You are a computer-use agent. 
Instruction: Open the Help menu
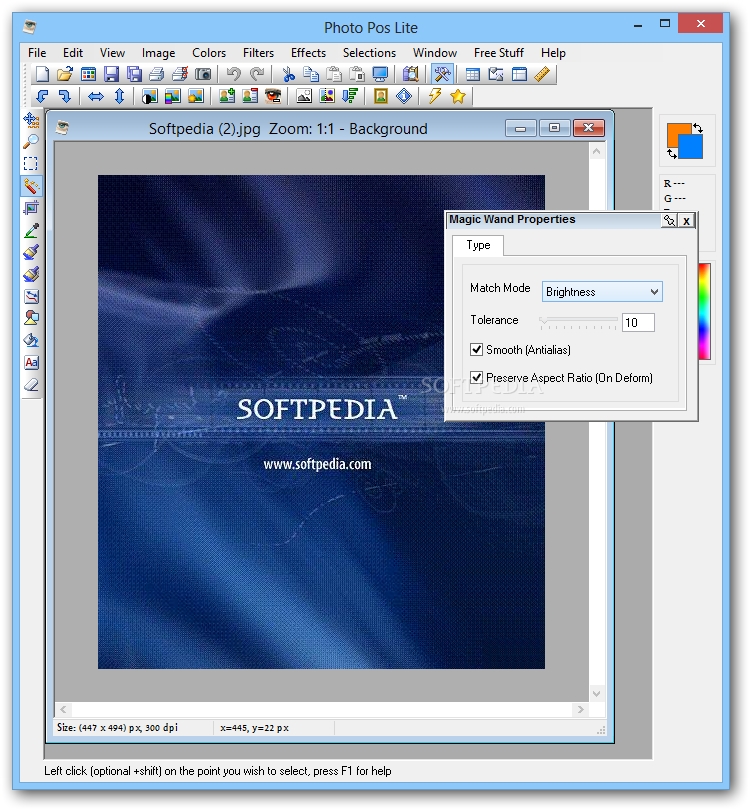(x=553, y=53)
